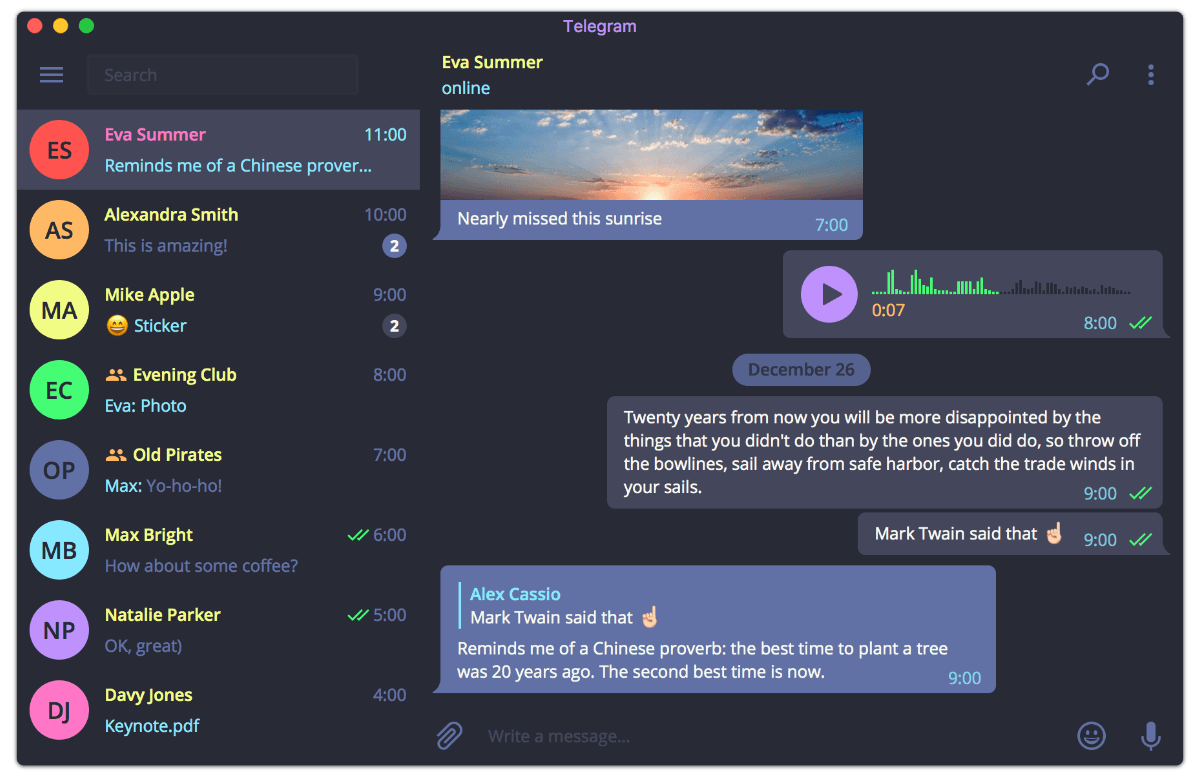
Task: Open the three-dot chat options menu
Action: click(x=1151, y=74)
